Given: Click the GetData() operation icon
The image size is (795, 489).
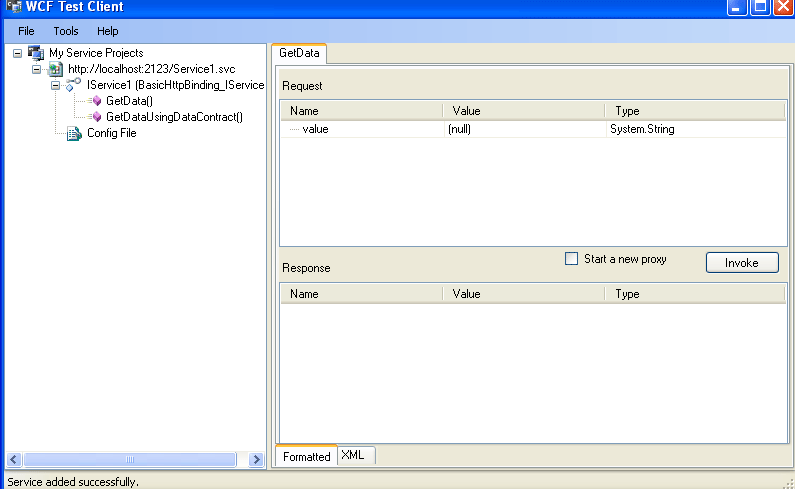Looking at the screenshot, I should (95, 101).
